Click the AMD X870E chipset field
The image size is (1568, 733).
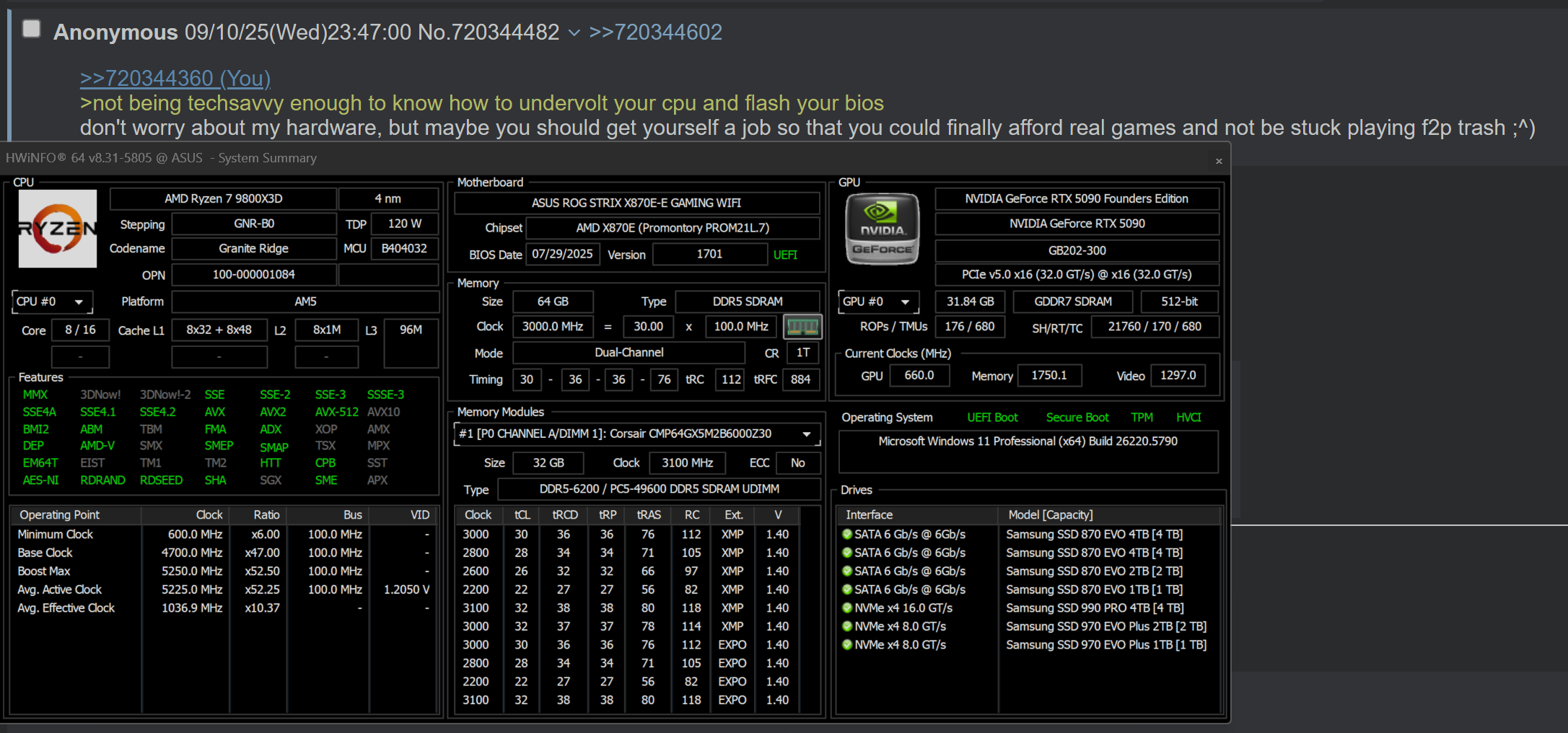point(673,228)
